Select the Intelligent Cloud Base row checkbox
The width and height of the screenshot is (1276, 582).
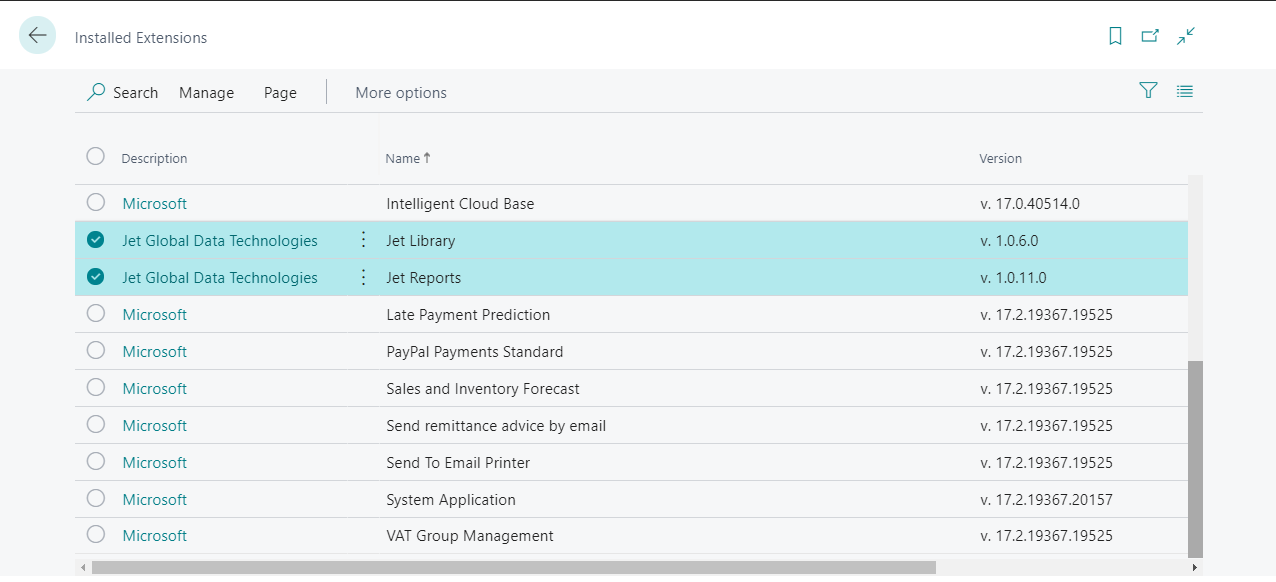[95, 202]
